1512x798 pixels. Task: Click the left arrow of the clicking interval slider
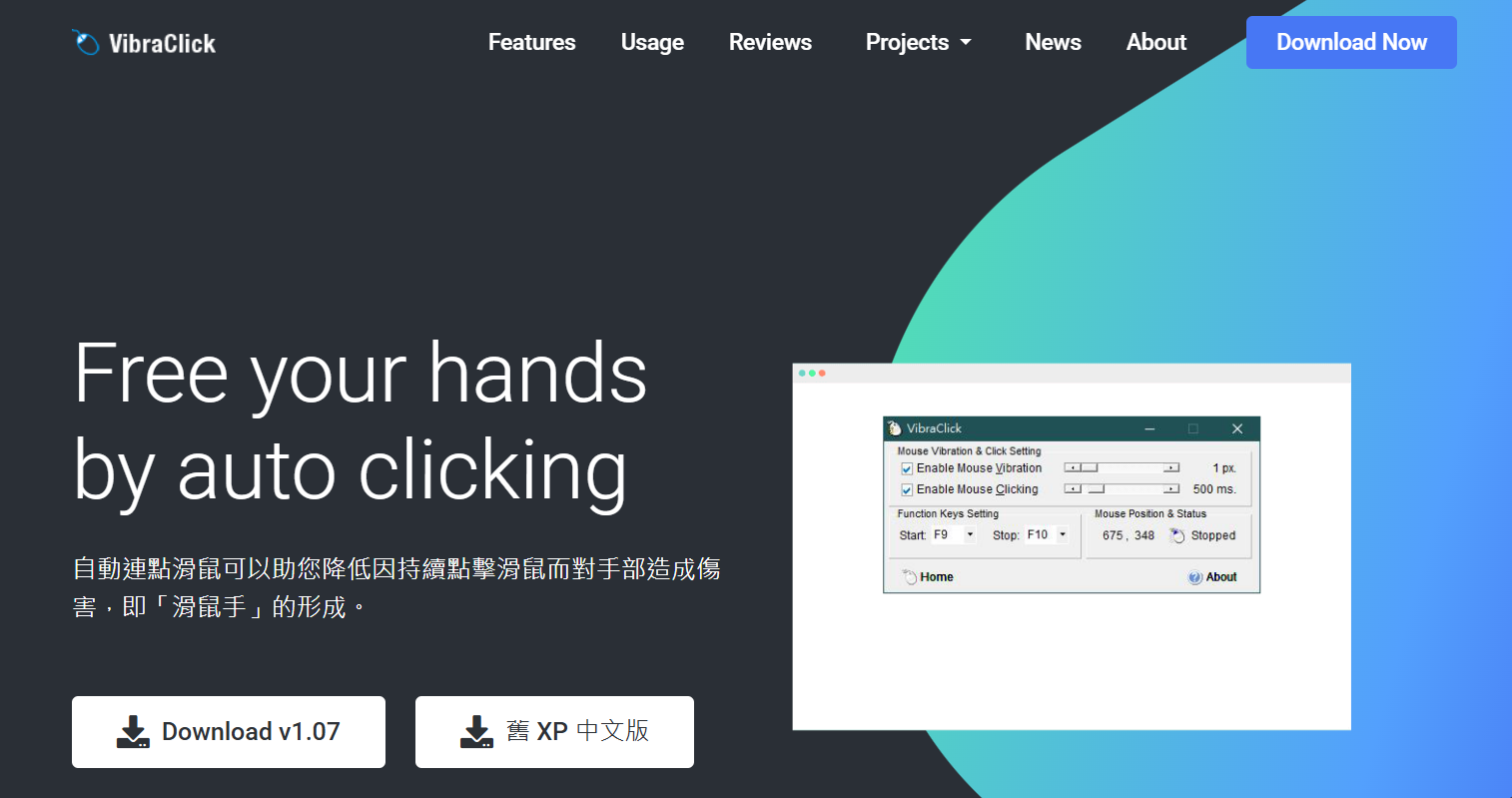tap(1072, 489)
